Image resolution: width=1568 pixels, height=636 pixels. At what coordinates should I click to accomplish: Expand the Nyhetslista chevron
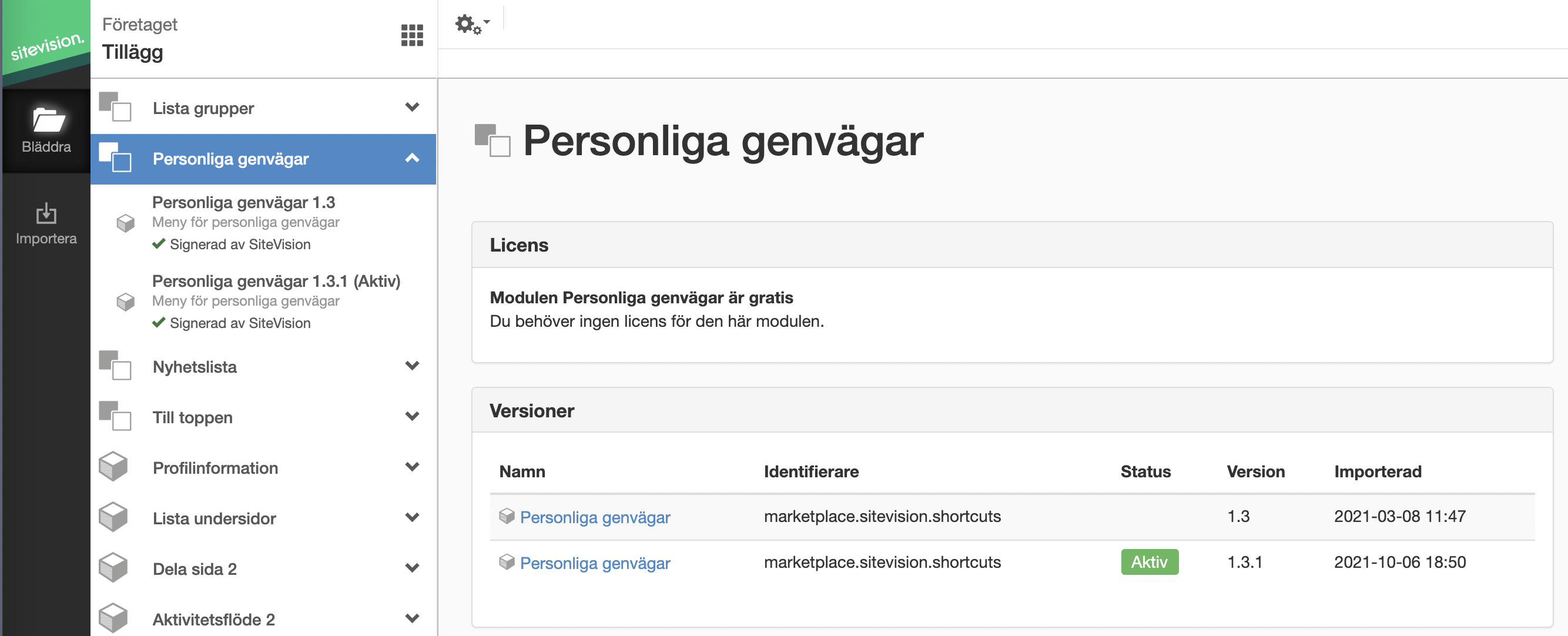(x=412, y=366)
